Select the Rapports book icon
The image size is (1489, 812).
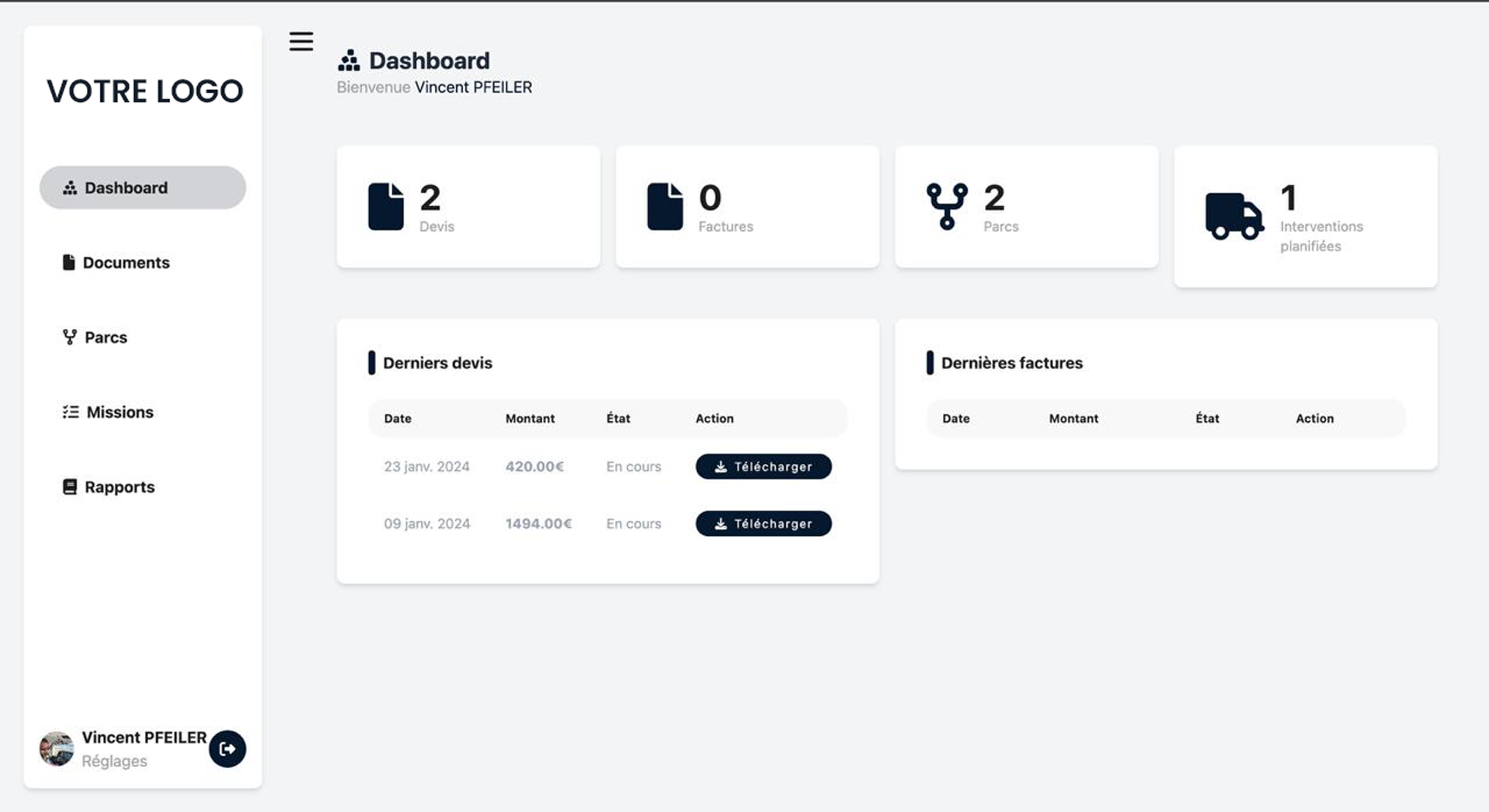(x=68, y=486)
